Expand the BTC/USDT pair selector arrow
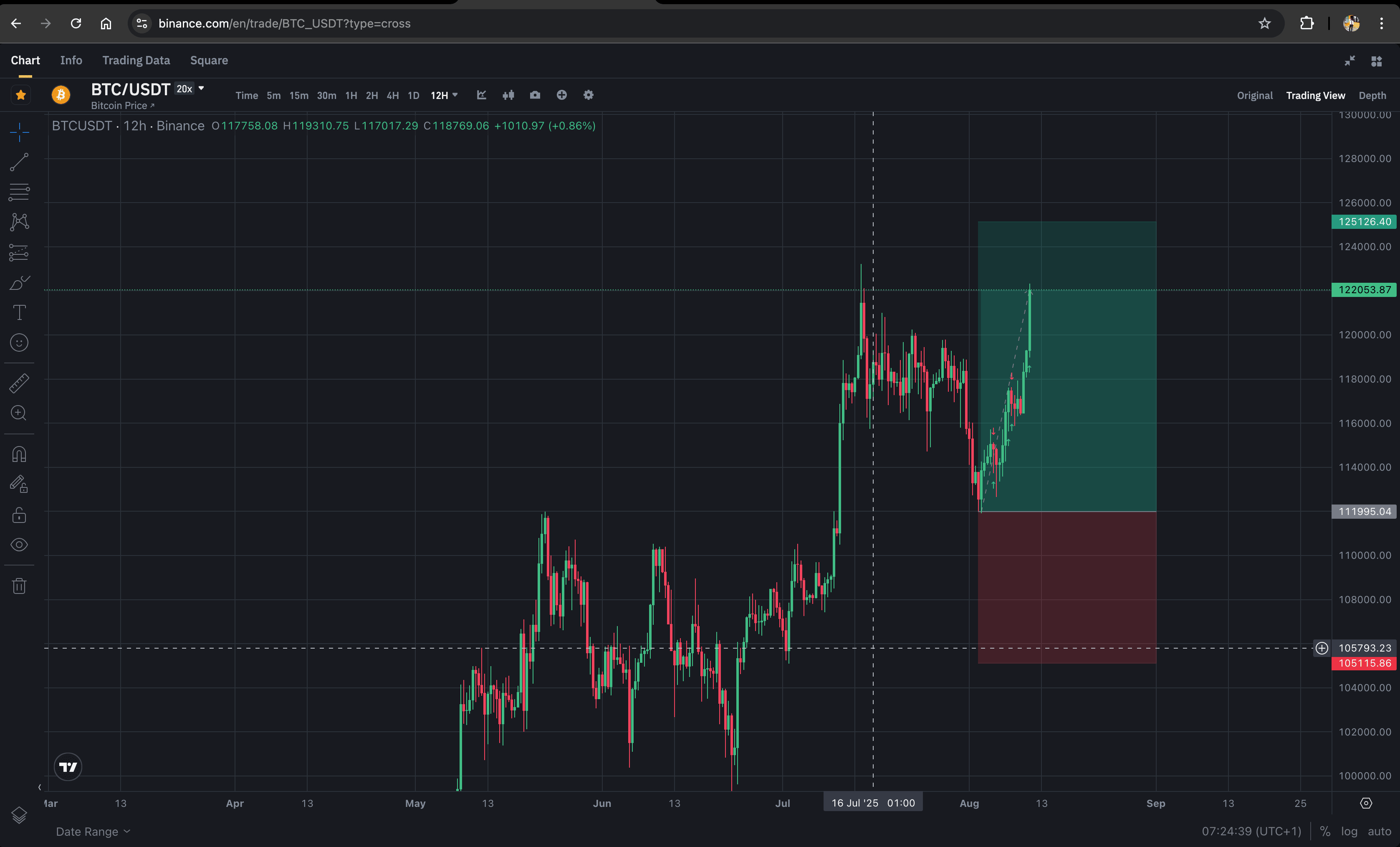Viewport: 1400px width, 847px height. pyautogui.click(x=201, y=88)
